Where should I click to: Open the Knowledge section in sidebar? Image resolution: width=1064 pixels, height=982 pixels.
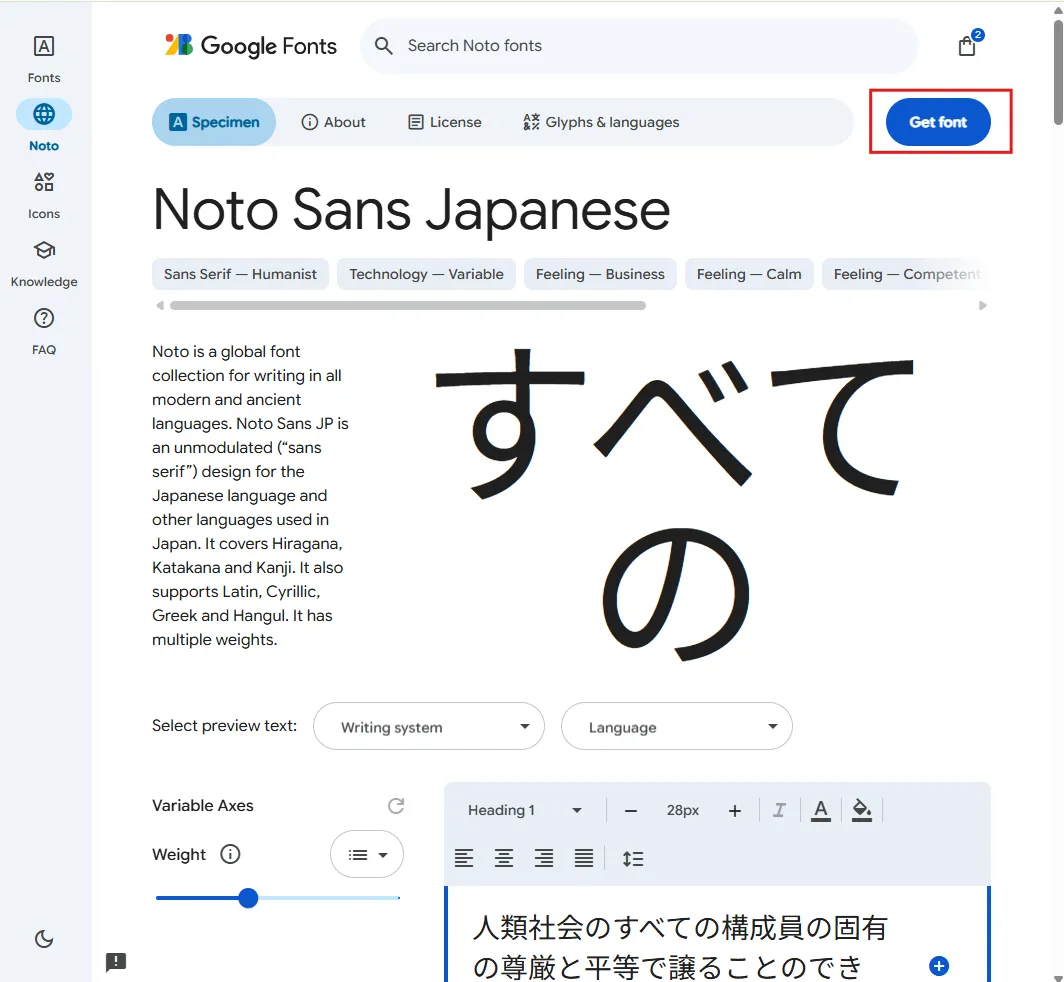click(x=43, y=263)
